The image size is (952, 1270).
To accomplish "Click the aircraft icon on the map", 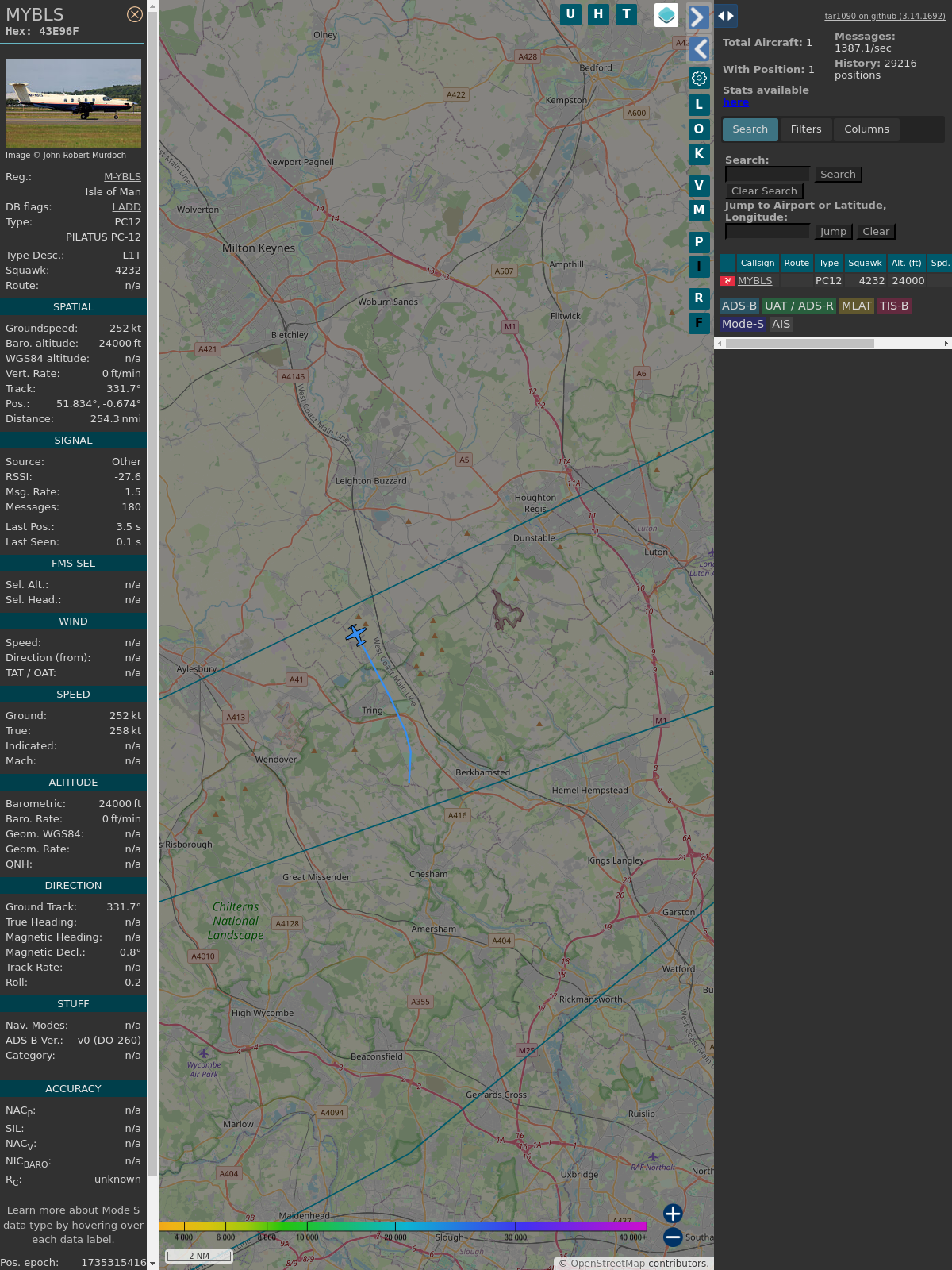I will click(356, 635).
